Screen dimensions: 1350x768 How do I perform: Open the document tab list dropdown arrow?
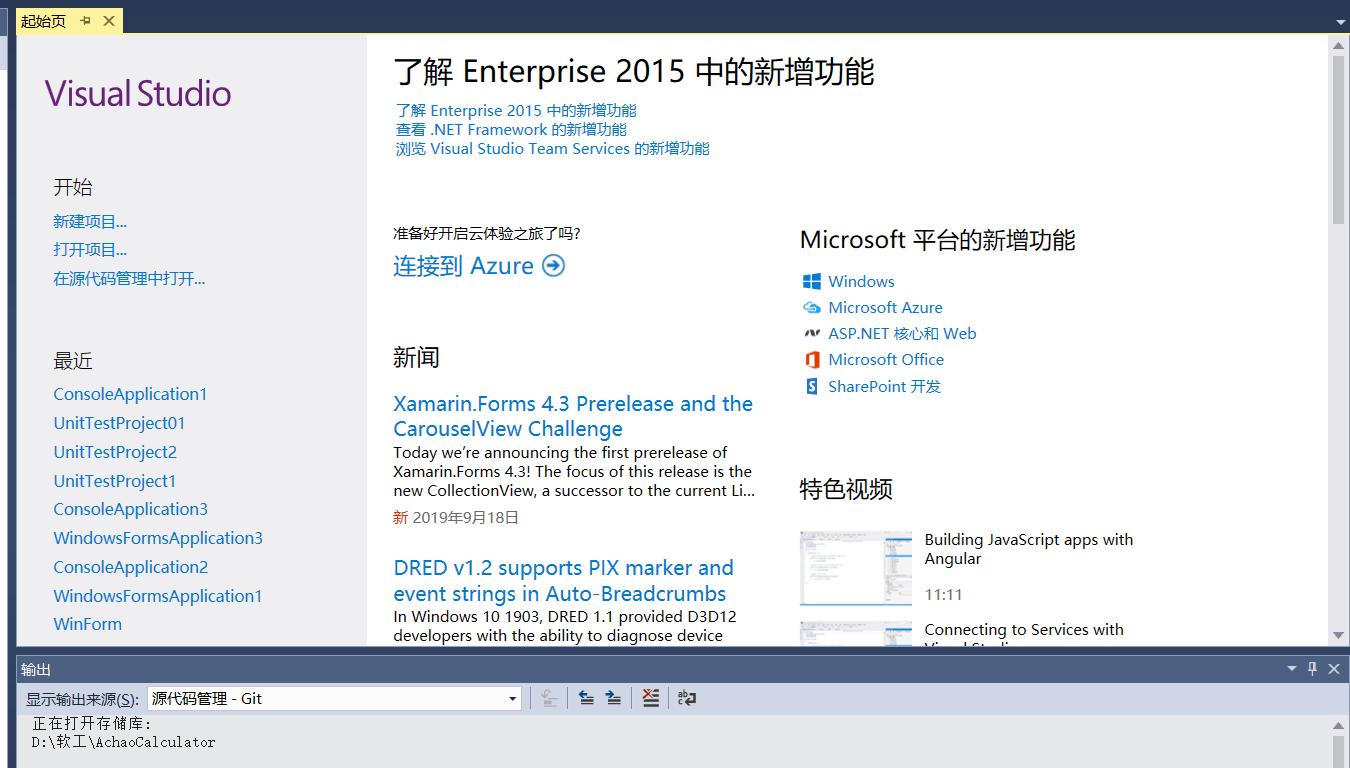coord(1340,22)
